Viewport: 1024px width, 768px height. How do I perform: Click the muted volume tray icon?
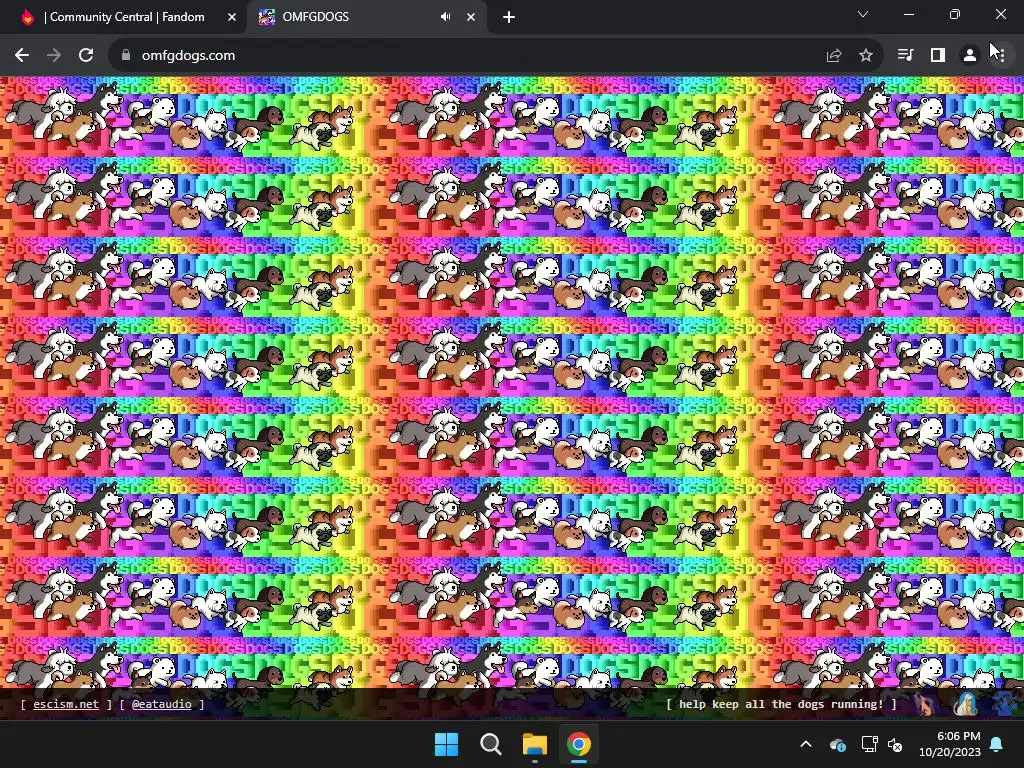coord(895,744)
